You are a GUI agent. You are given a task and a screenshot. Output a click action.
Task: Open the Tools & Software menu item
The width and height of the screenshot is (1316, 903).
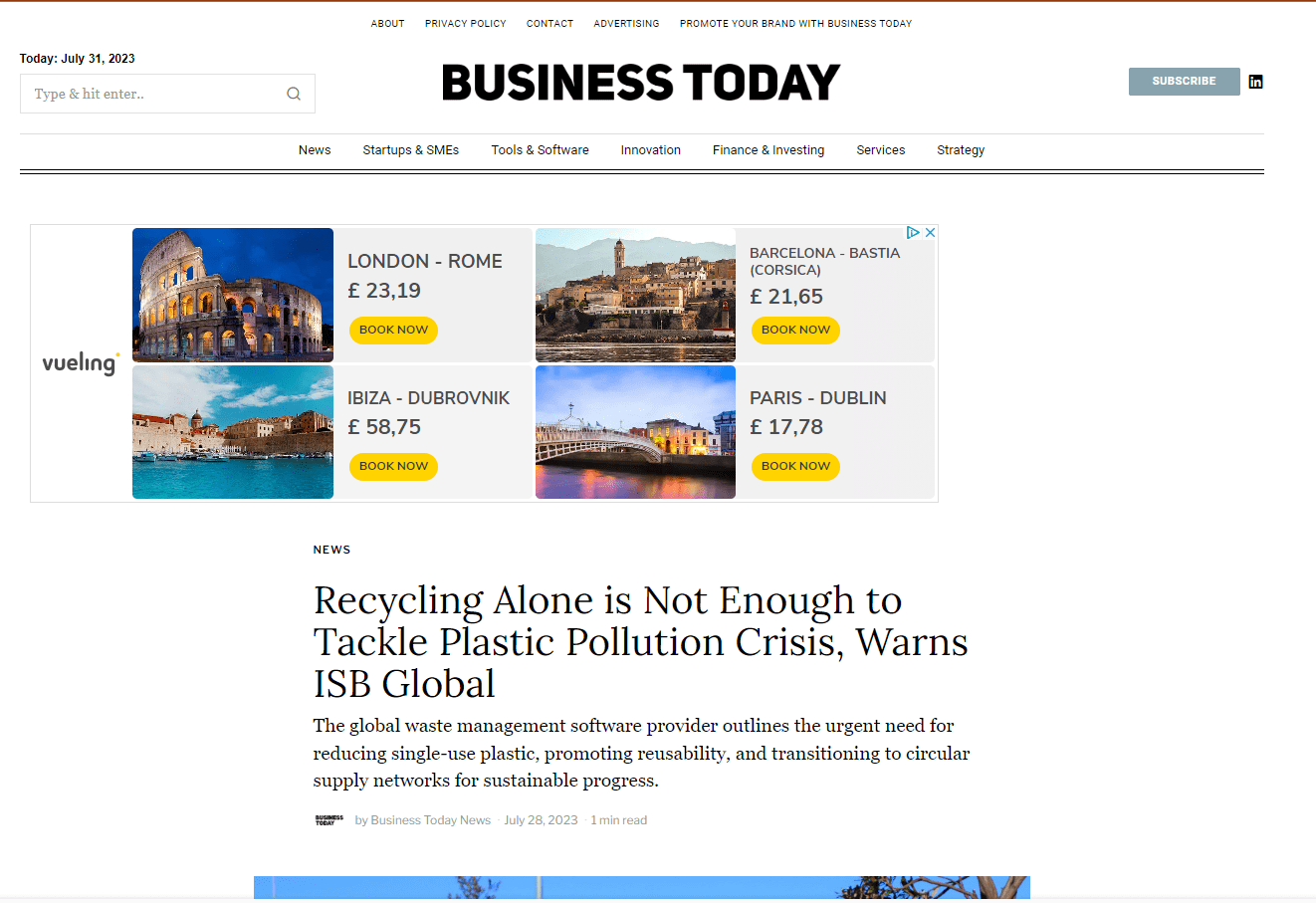(x=540, y=150)
